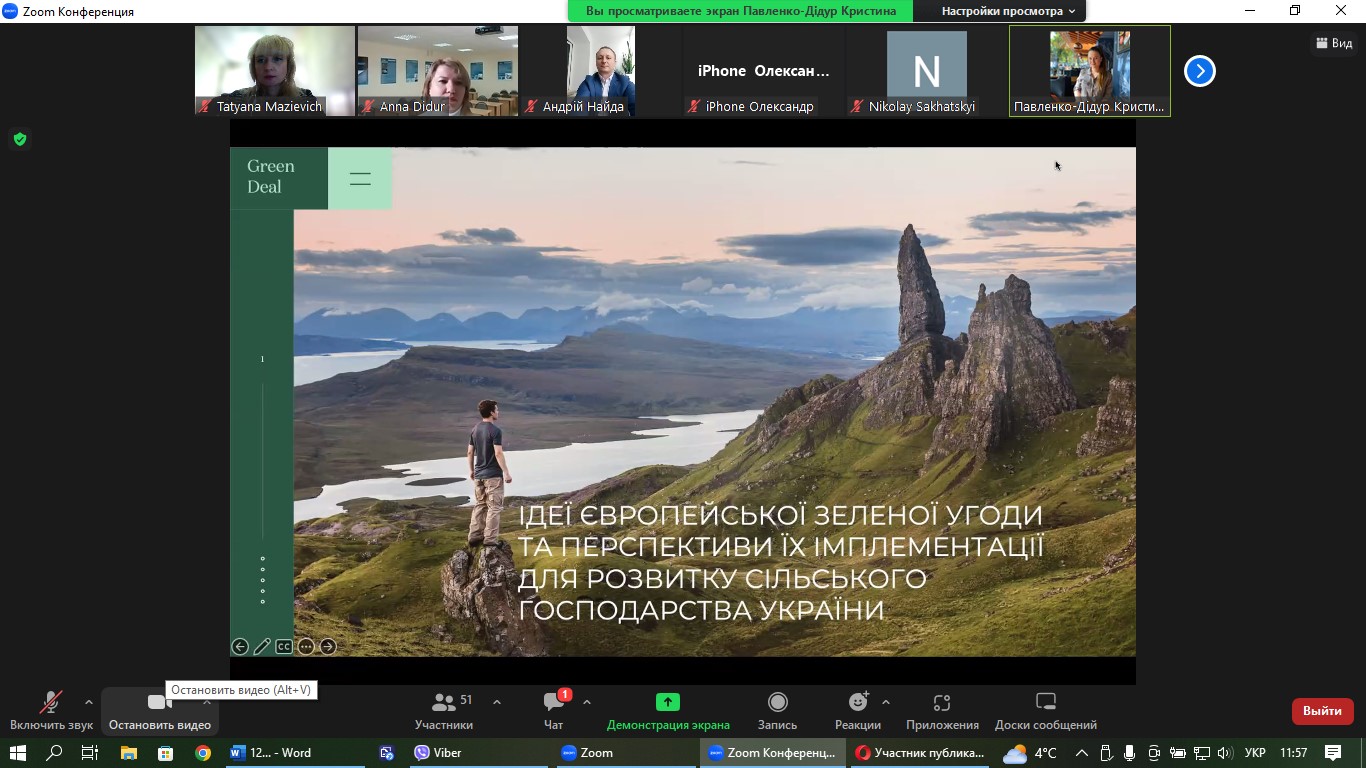Screen dimensions: 1366x768
Task: Expand audio options arrow next to microphone
Action: (89, 702)
